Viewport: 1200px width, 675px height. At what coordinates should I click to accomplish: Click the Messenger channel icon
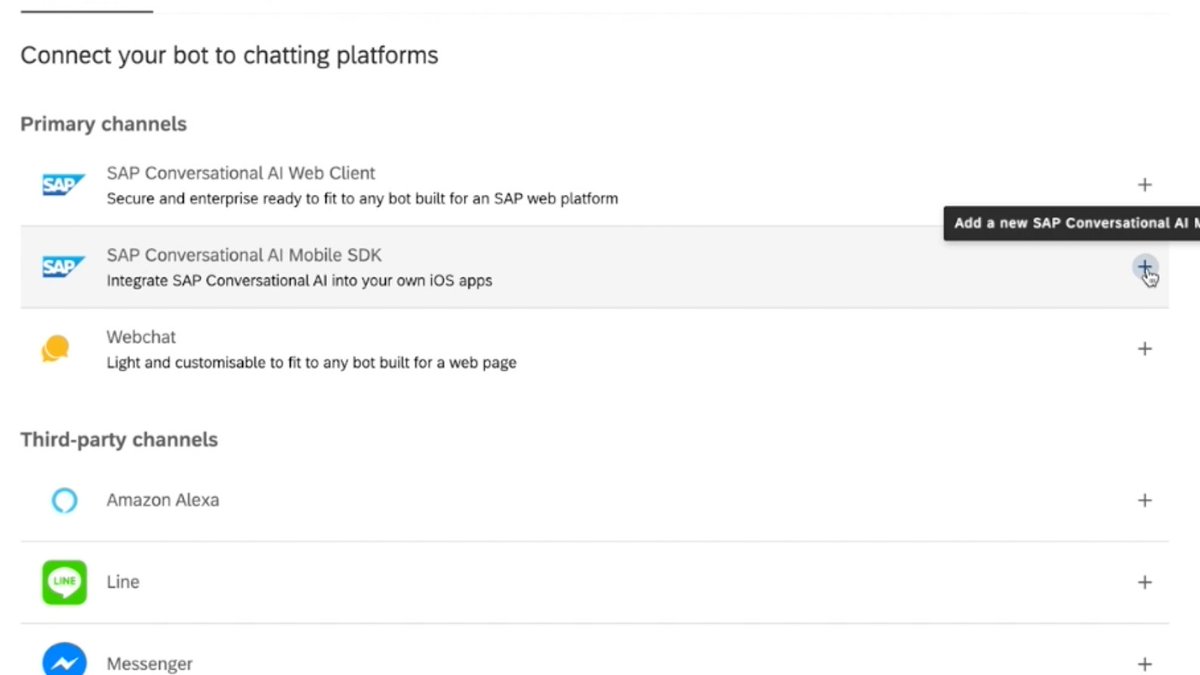63,661
